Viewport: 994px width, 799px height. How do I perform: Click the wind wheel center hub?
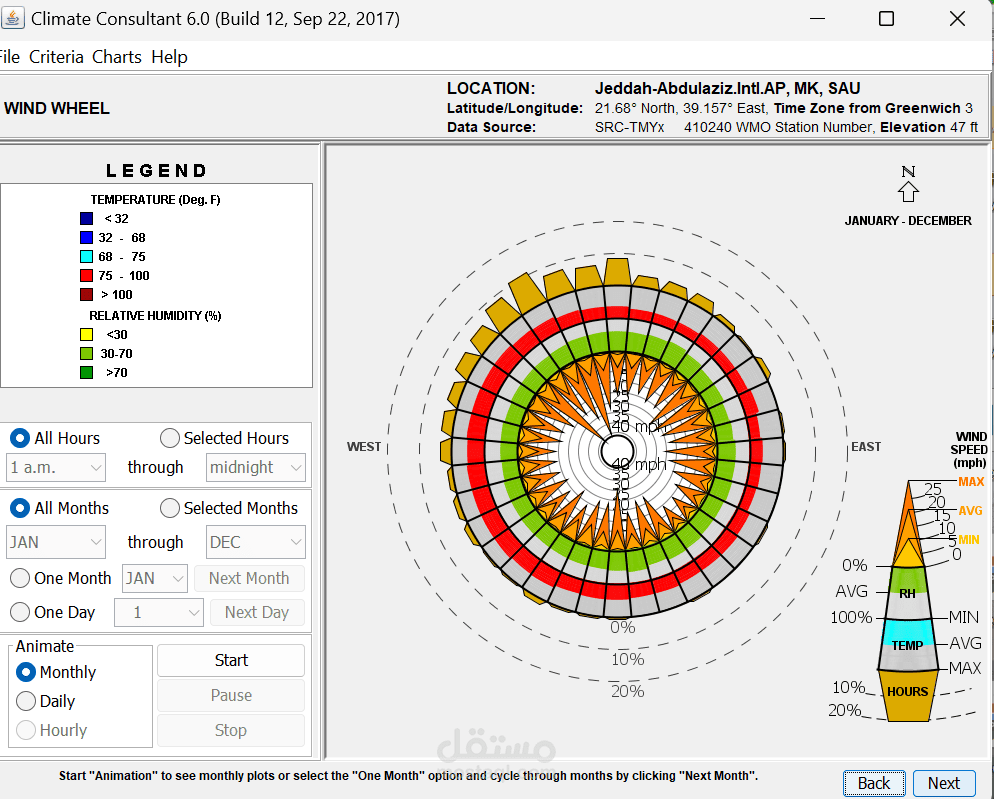tap(617, 451)
